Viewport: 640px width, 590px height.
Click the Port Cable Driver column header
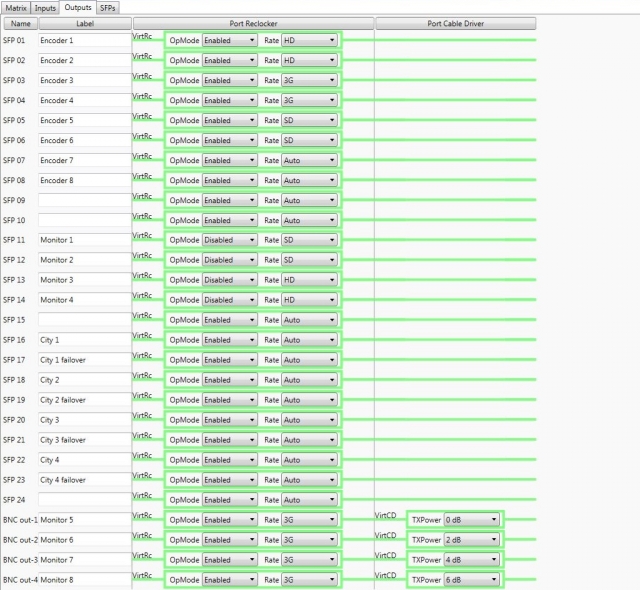(x=455, y=23)
